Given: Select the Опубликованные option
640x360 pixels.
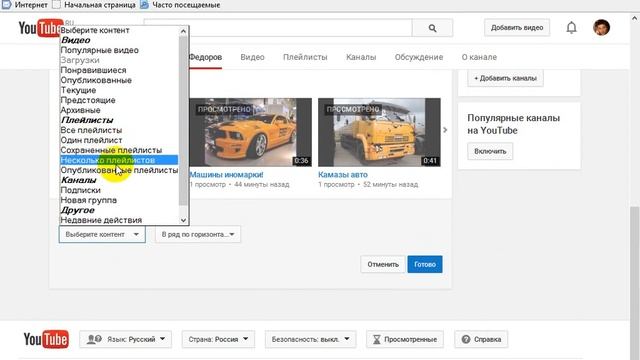Looking at the screenshot, I should pyautogui.click(x=119, y=80).
